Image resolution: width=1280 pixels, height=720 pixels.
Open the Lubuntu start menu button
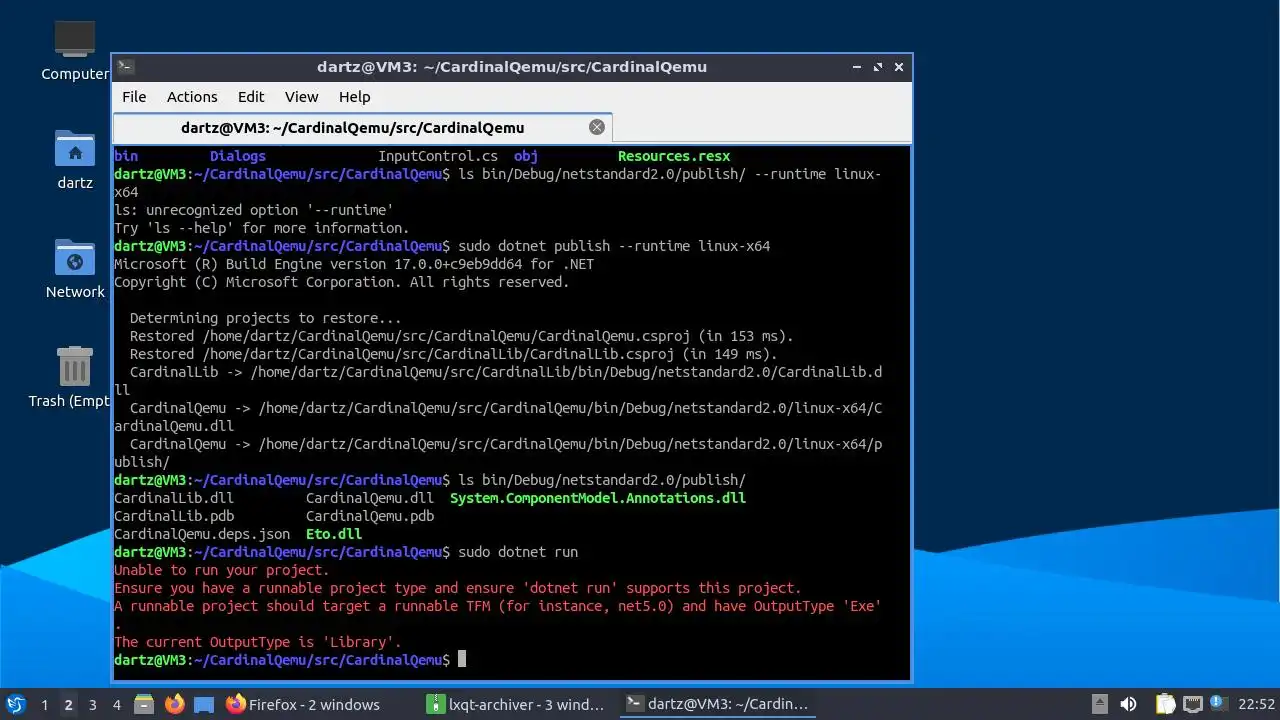(15, 704)
